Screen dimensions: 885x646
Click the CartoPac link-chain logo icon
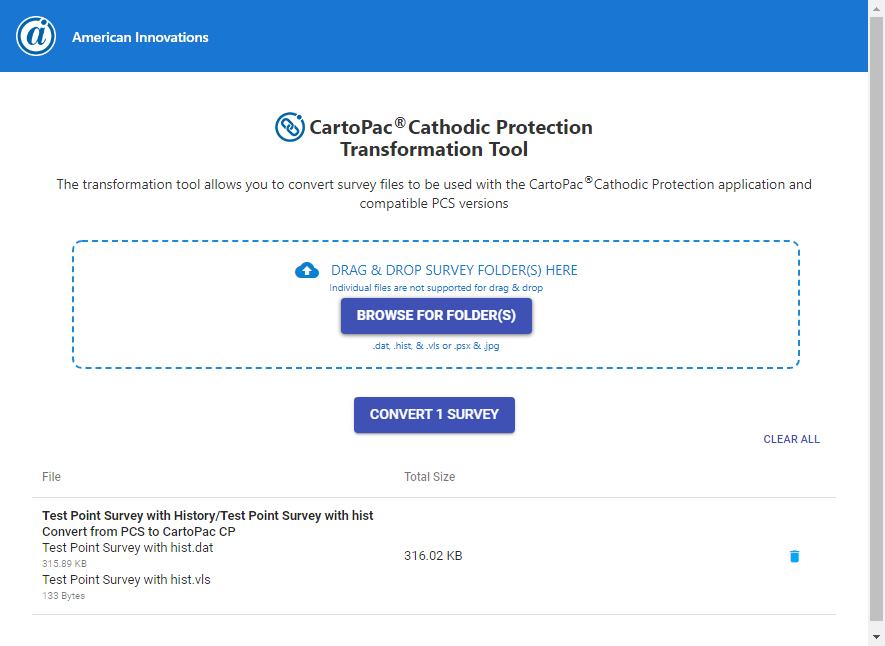(x=290, y=127)
